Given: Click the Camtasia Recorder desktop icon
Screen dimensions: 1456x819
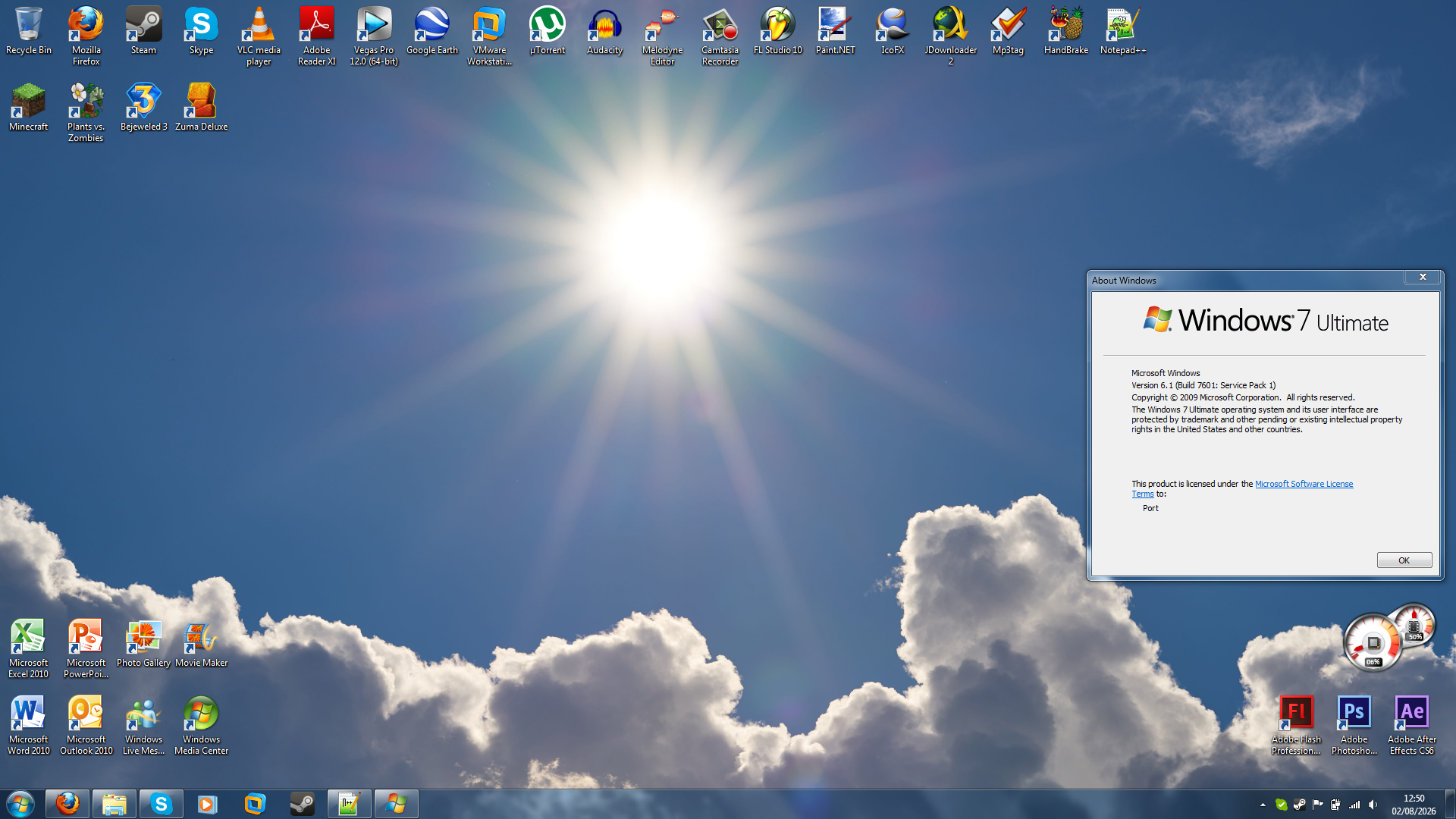Looking at the screenshot, I should pyautogui.click(x=720, y=36).
